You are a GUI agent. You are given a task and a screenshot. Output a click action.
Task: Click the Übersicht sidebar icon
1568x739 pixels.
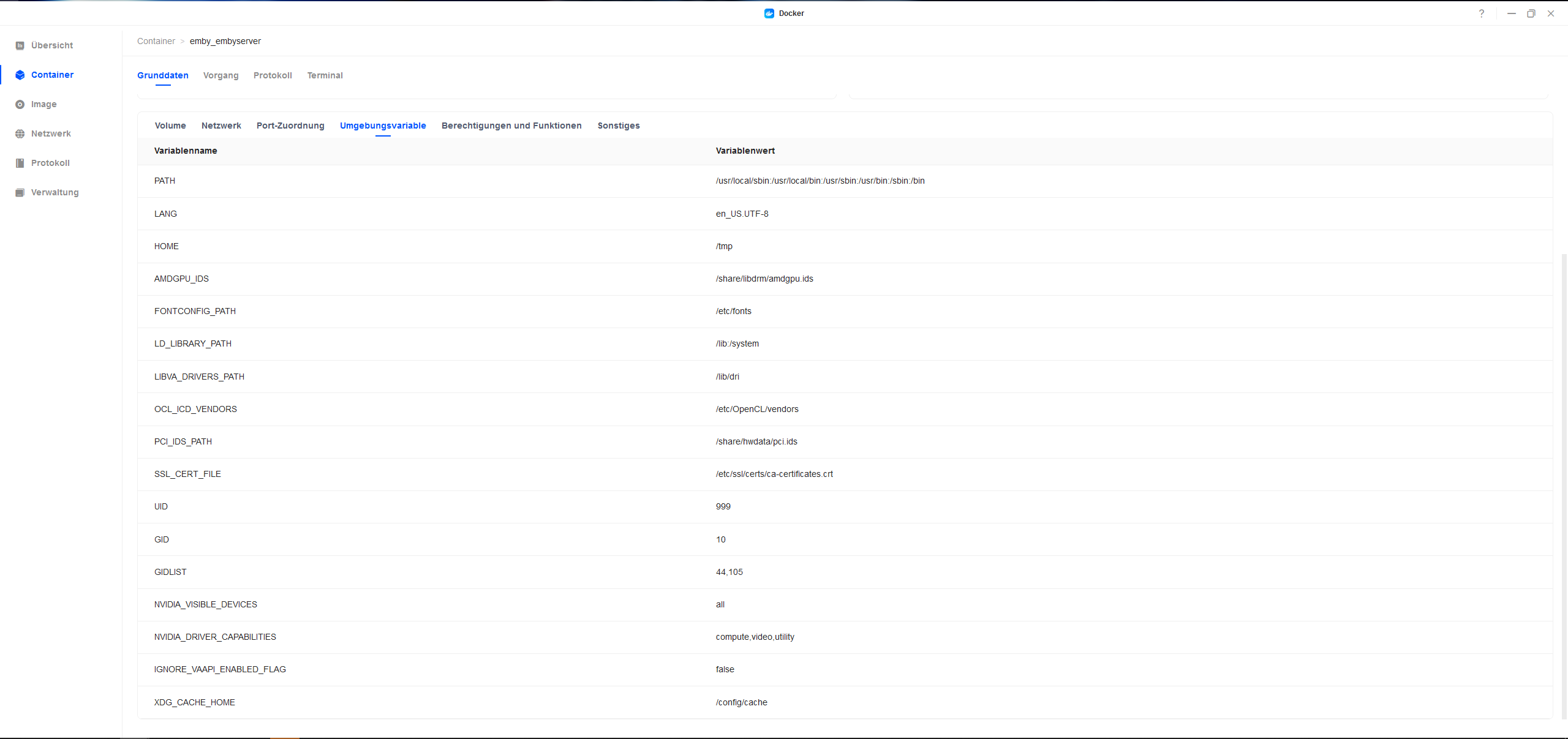coord(20,45)
